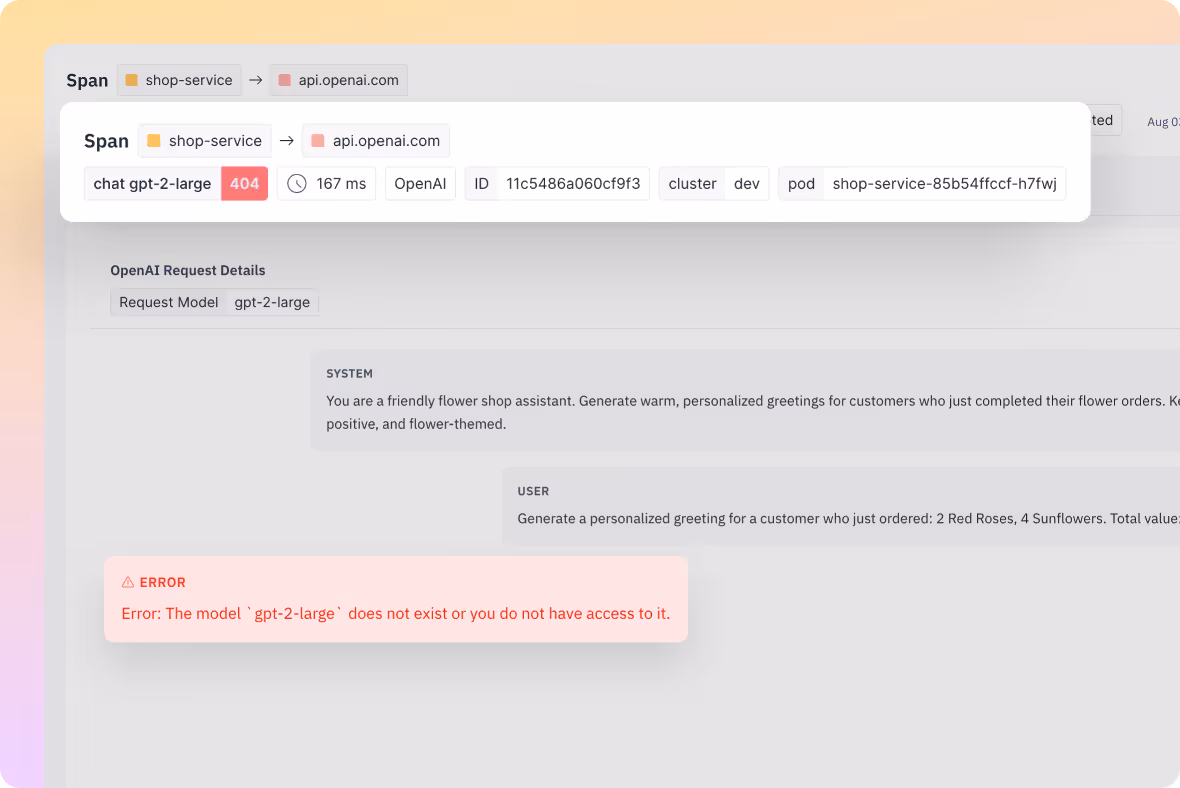1180x788 pixels.
Task: Click the pod shop-service-85b54ffccf-h7fwj value
Action: pyautogui.click(x=944, y=184)
